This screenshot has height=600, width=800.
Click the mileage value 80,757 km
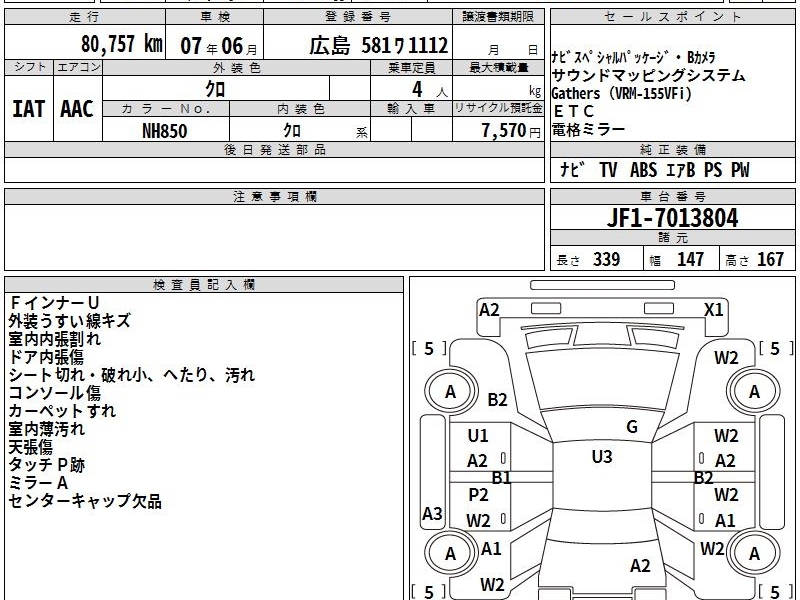click(x=122, y=44)
